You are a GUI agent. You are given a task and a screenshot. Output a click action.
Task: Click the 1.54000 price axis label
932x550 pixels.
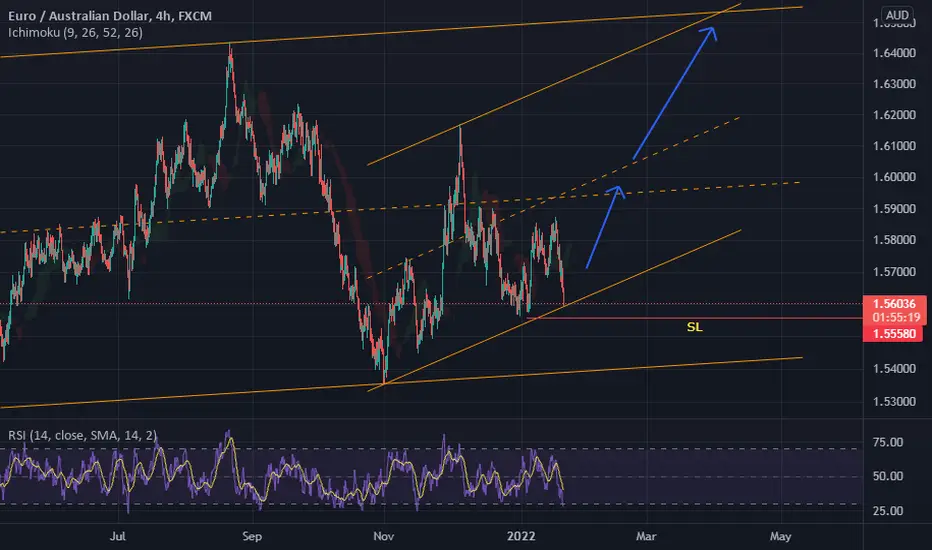pos(894,369)
